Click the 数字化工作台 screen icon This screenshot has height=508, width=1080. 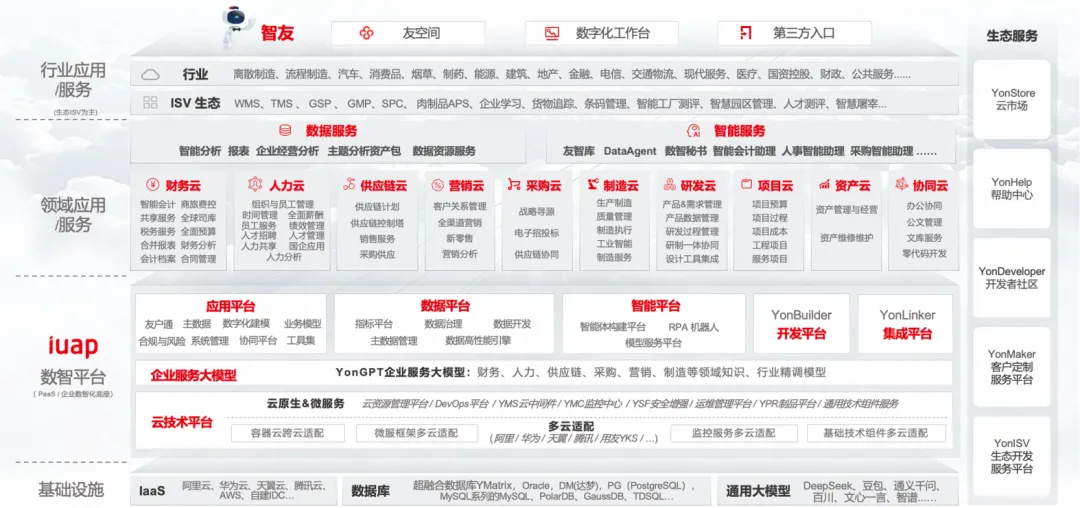point(552,33)
